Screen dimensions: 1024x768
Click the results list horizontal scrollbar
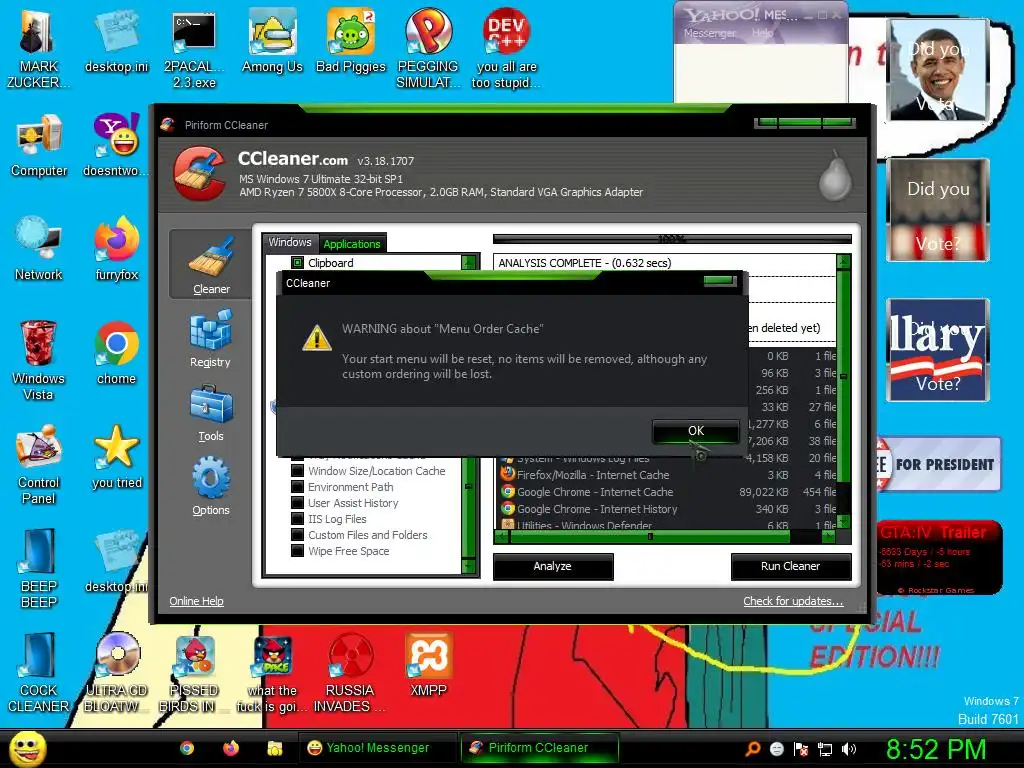pyautogui.click(x=665, y=537)
